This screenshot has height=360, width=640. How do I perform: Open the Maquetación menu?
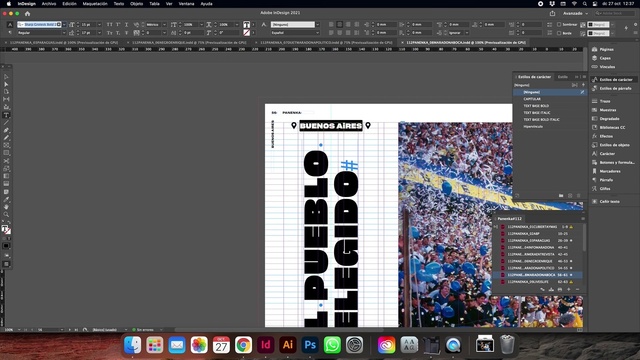click(95, 4)
